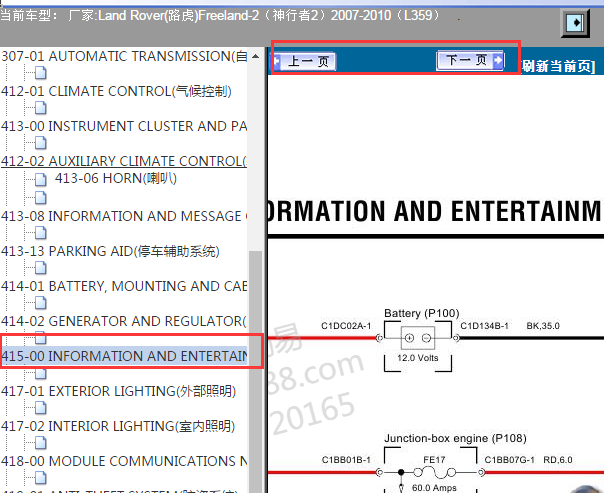This screenshot has height=493, width=604.
Task: Click page icon under 417-02 INTERIOR LIGHTING
Action: (40, 443)
